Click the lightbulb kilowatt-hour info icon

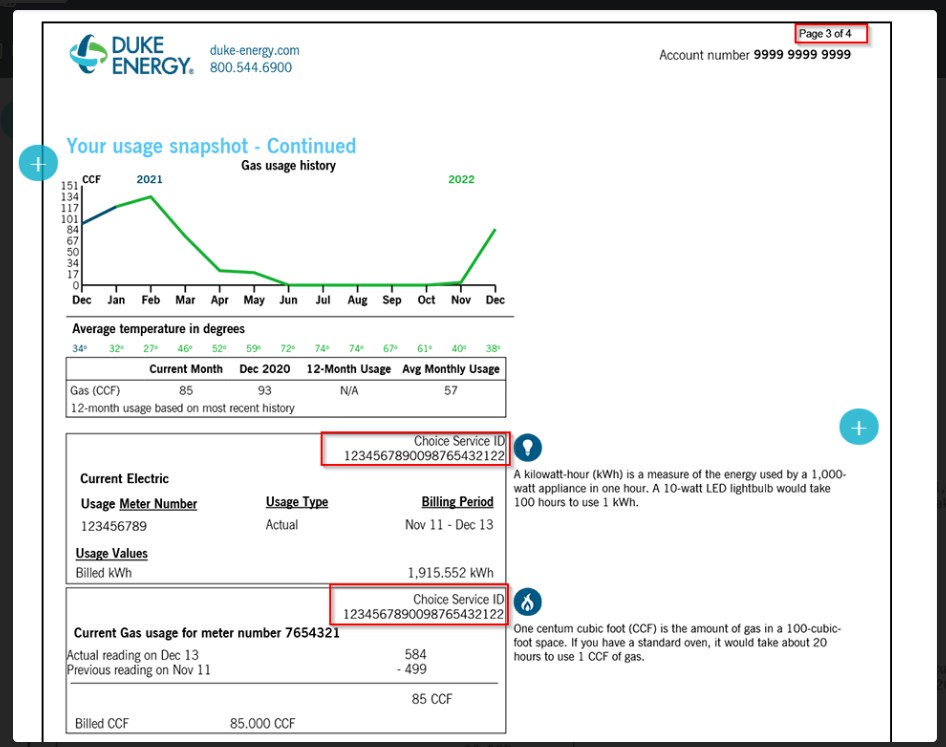click(x=527, y=447)
